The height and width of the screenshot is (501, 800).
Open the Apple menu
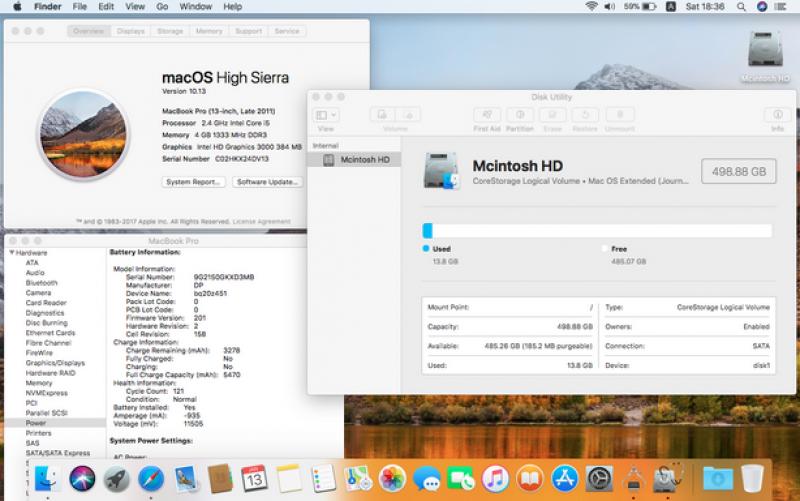(x=17, y=7)
